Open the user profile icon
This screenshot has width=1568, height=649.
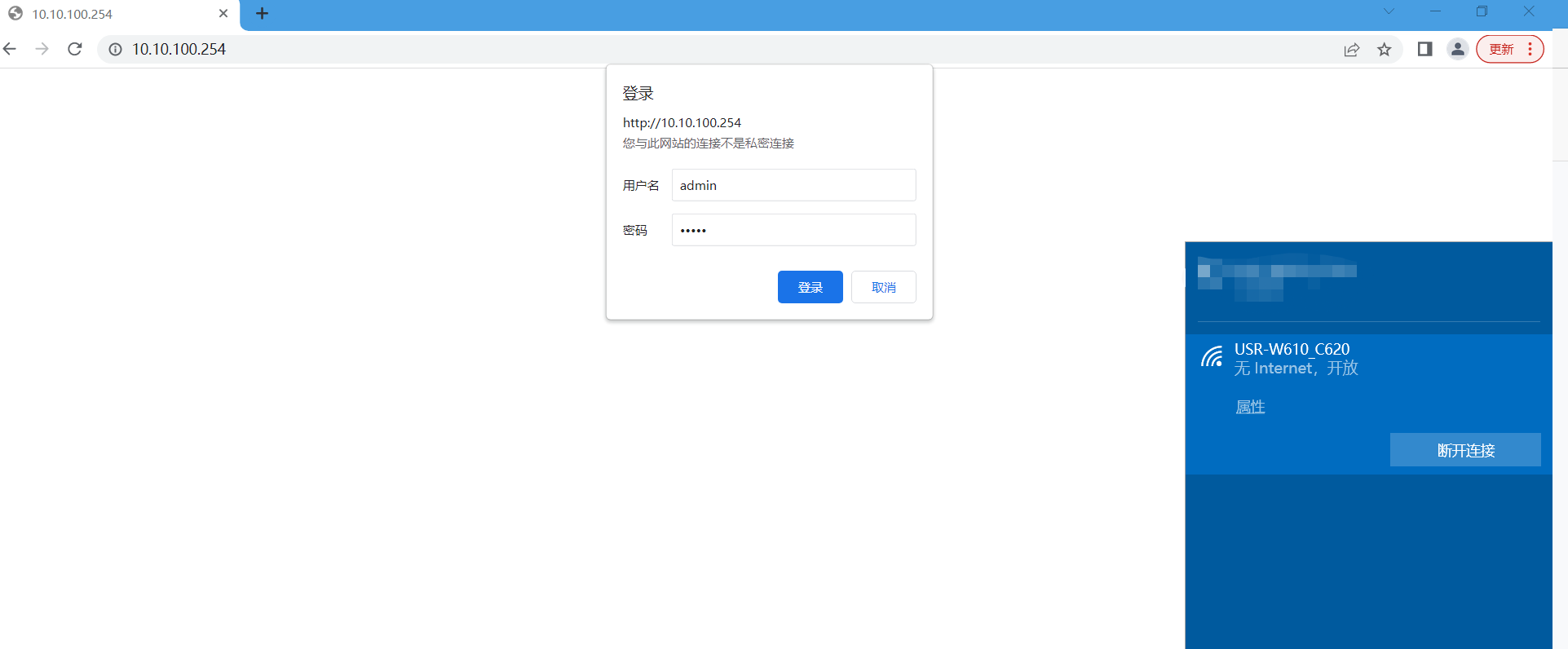coord(1457,50)
